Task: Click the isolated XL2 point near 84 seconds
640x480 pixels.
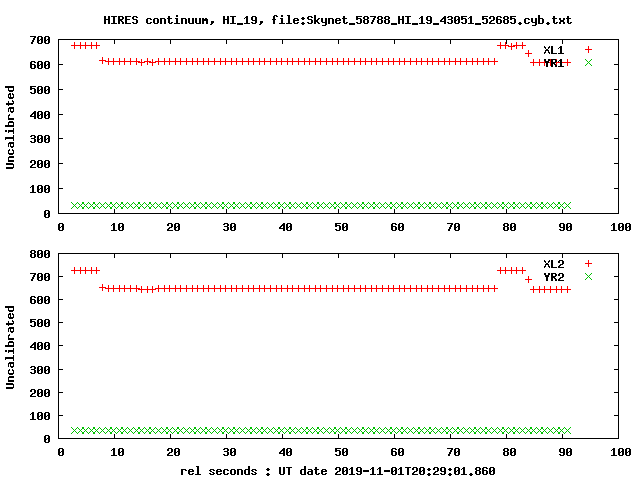Action: (x=528, y=280)
